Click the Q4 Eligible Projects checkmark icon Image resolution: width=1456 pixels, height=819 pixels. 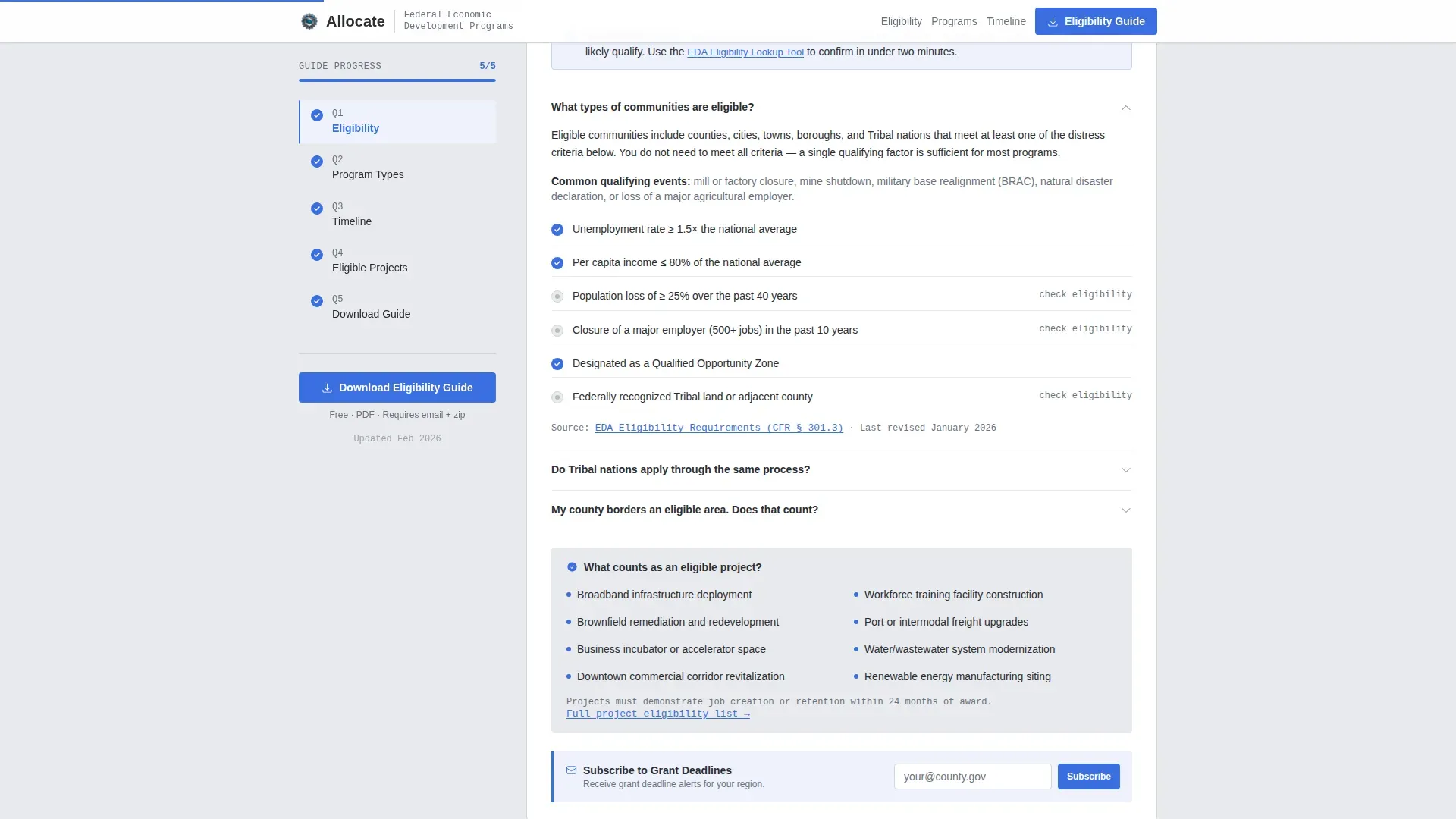coord(317,255)
